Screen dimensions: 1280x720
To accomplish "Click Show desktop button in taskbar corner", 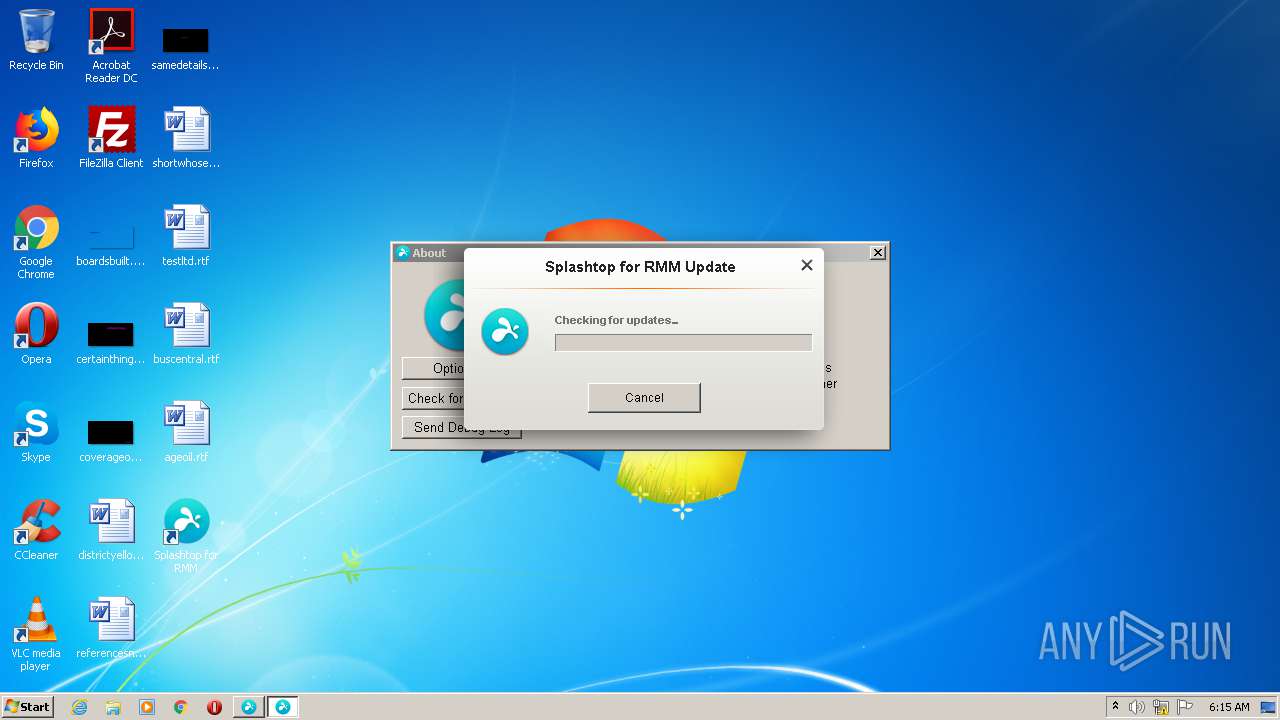I will [x=1269, y=707].
